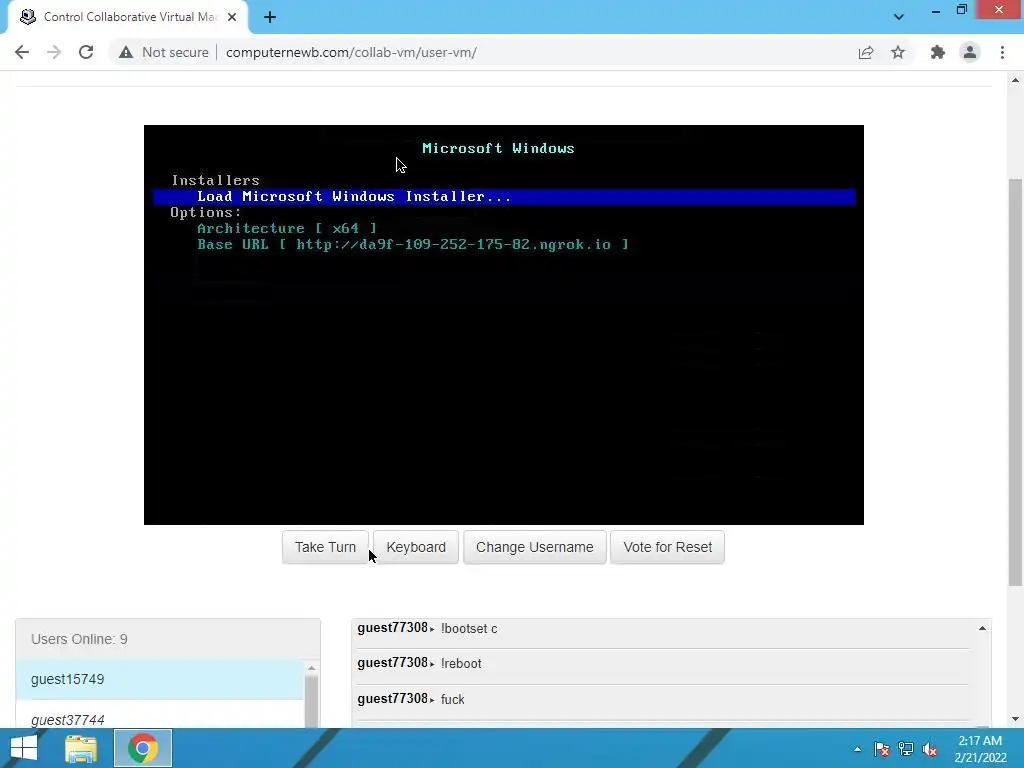Click Change Username button
This screenshot has height=768, width=1024.
tap(535, 547)
